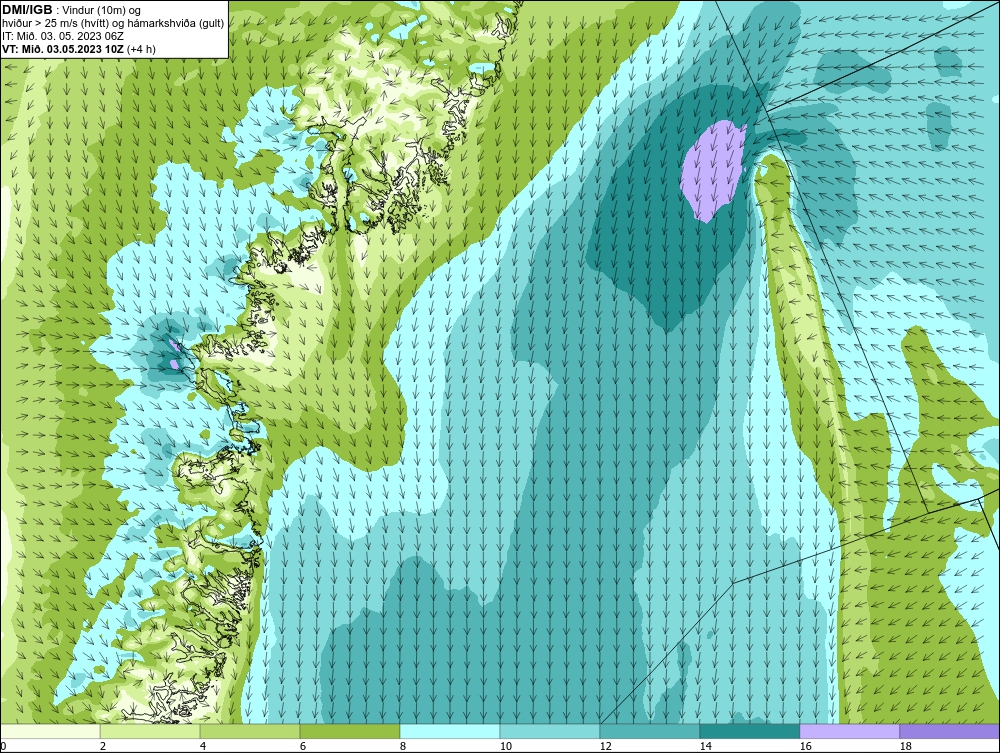Screen dimensions: 1000x753
Task: Click the 8–10 m/s light cyan legend swatch
Action: coord(450,731)
